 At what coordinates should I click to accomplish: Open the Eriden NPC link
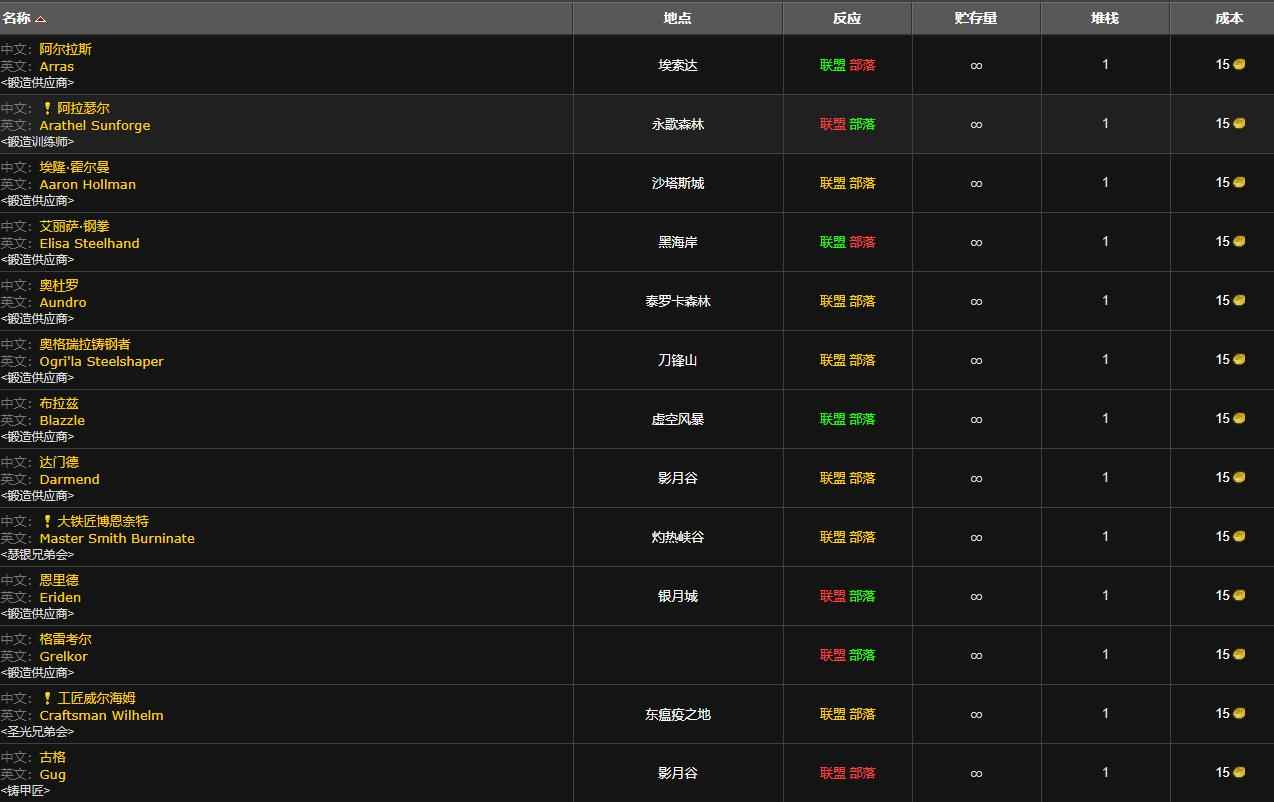pyautogui.click(x=60, y=597)
